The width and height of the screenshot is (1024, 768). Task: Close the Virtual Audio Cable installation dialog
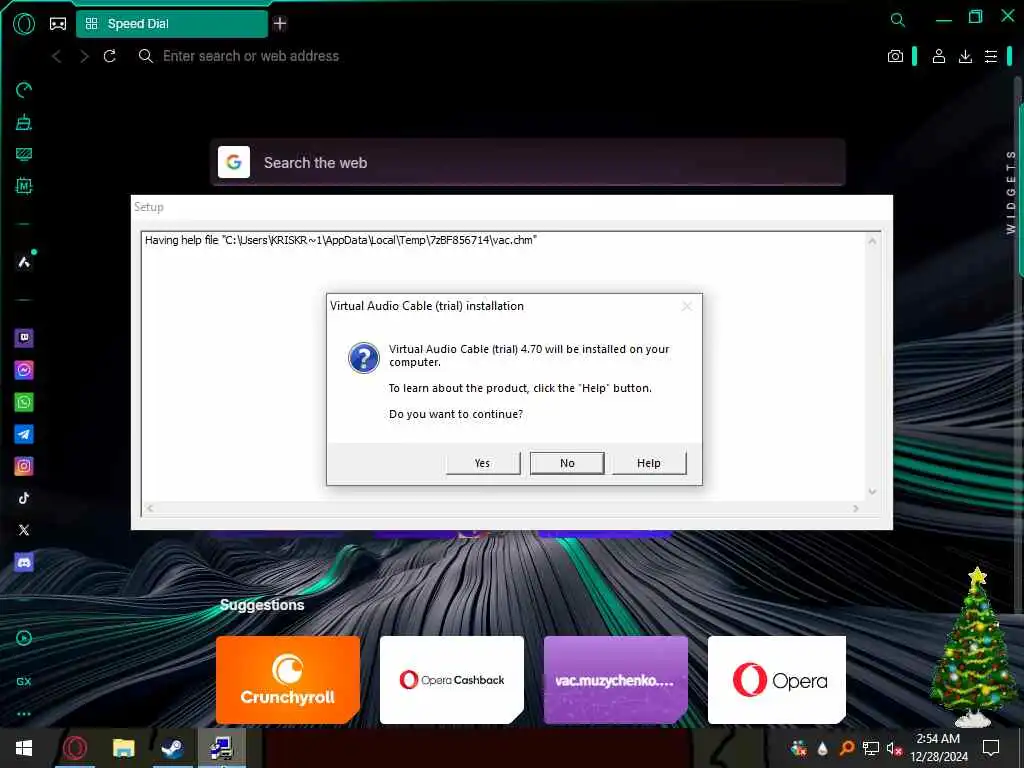686,306
